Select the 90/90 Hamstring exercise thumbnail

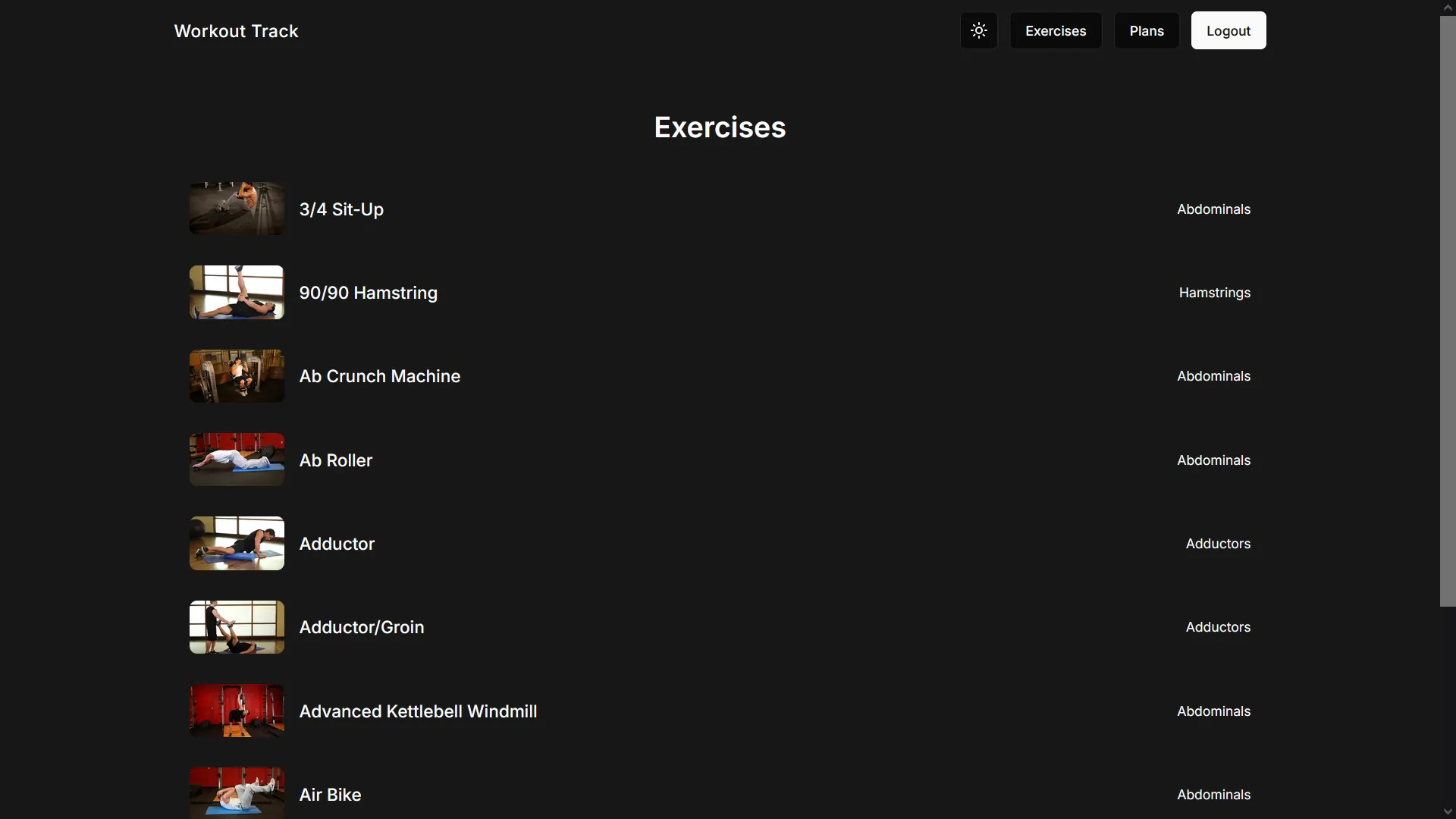(x=237, y=292)
